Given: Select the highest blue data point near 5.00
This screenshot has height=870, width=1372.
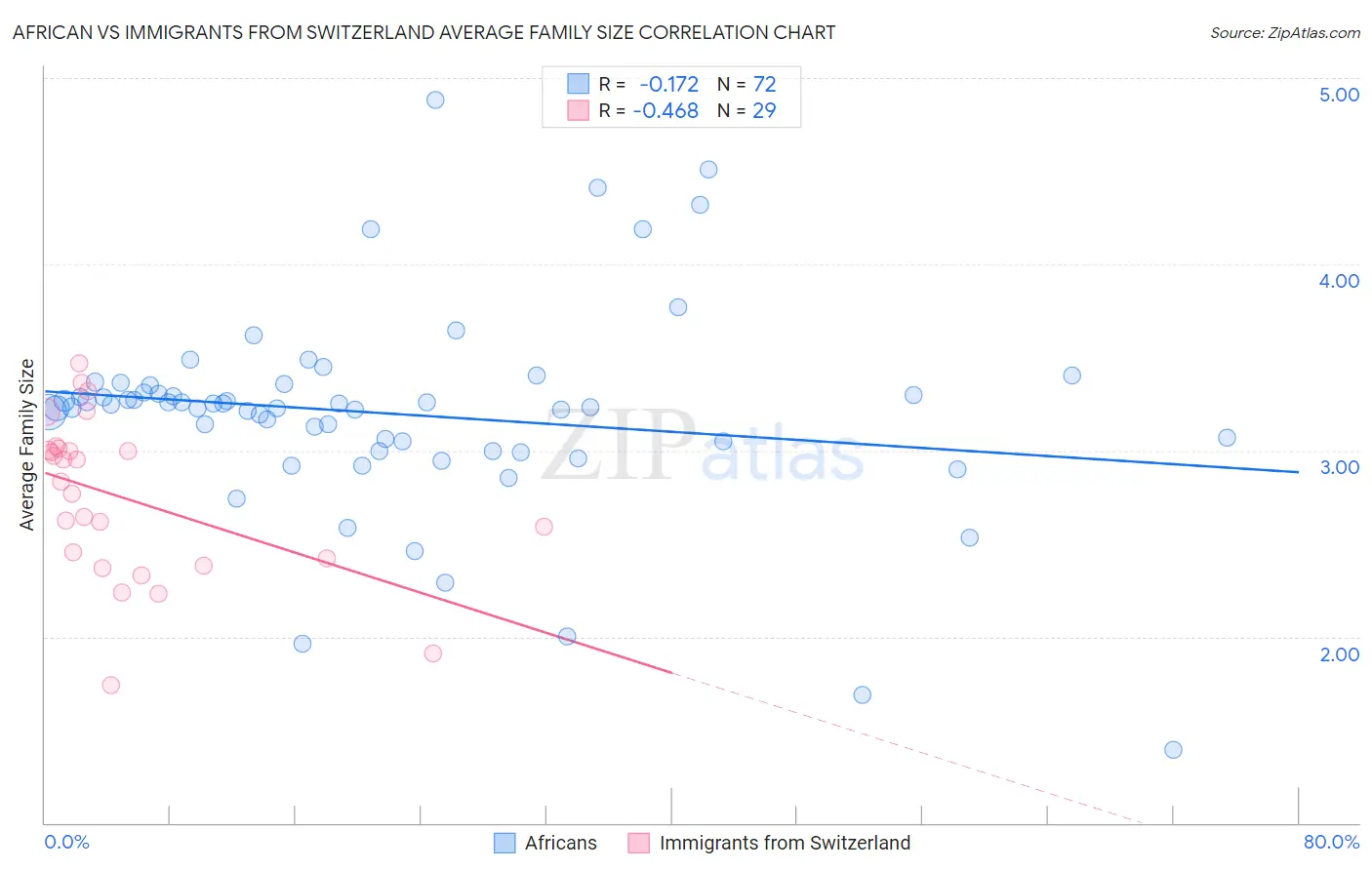Looking at the screenshot, I should click(x=435, y=99).
